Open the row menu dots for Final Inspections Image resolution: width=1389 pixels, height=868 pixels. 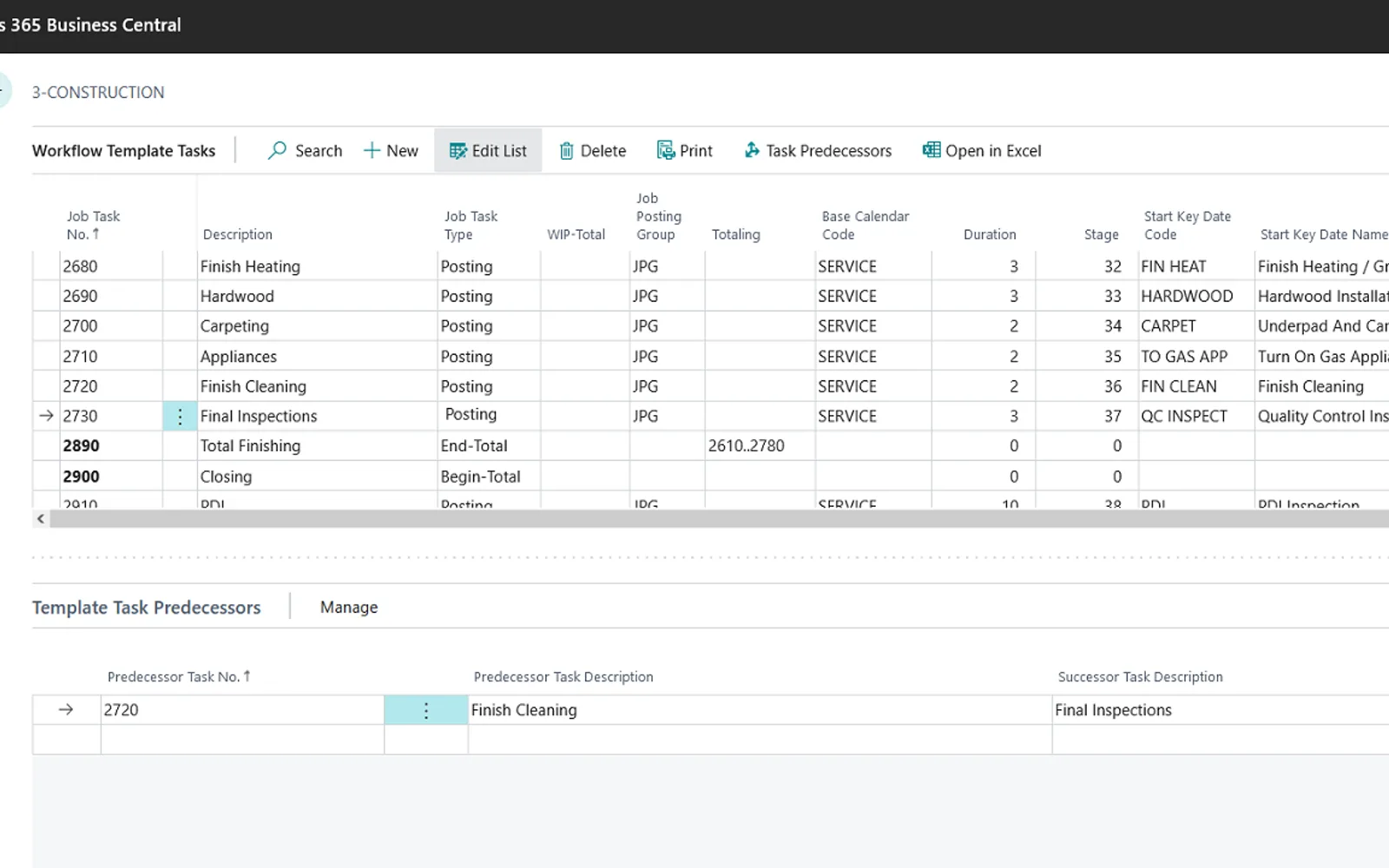pyautogui.click(x=180, y=417)
